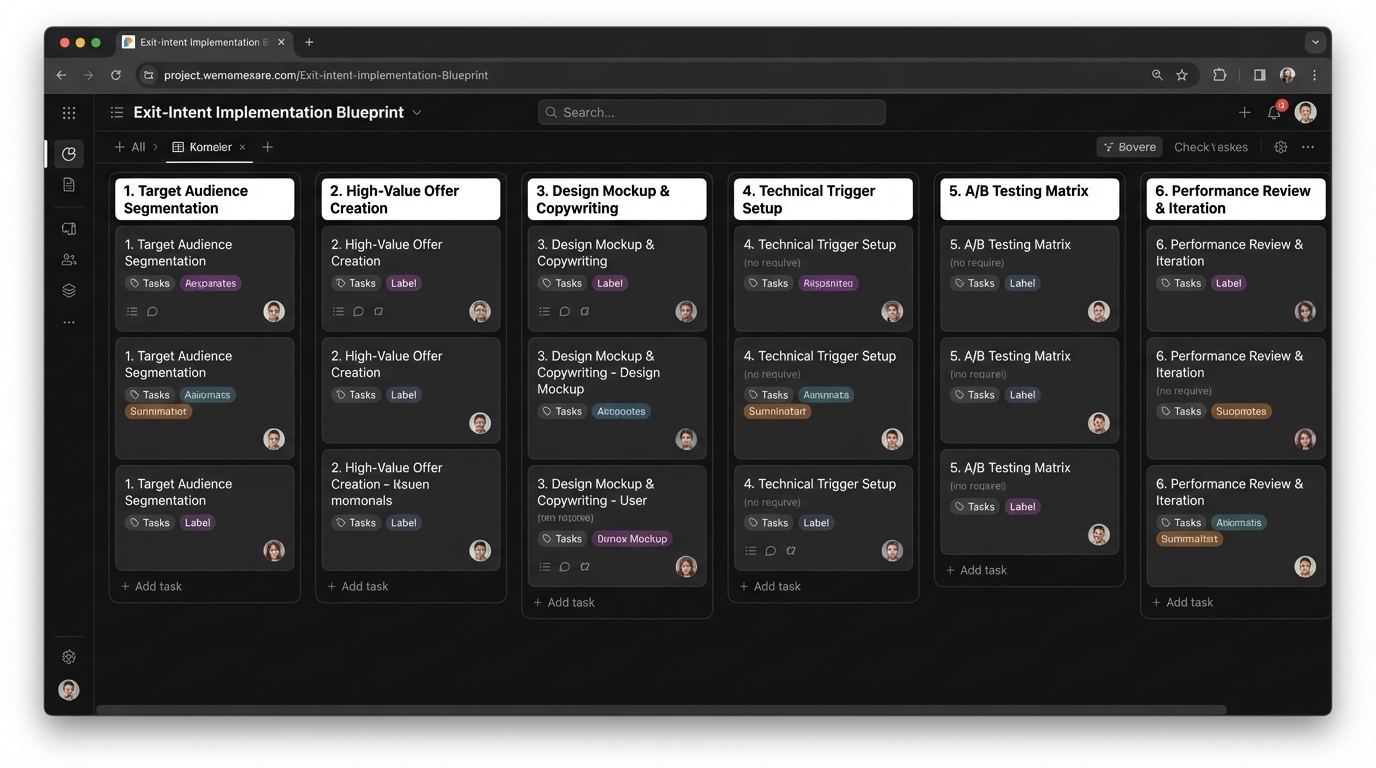Toggle the browser side panel icon
Image resolution: width=1376 pixels, height=768 pixels.
[x=1259, y=75]
